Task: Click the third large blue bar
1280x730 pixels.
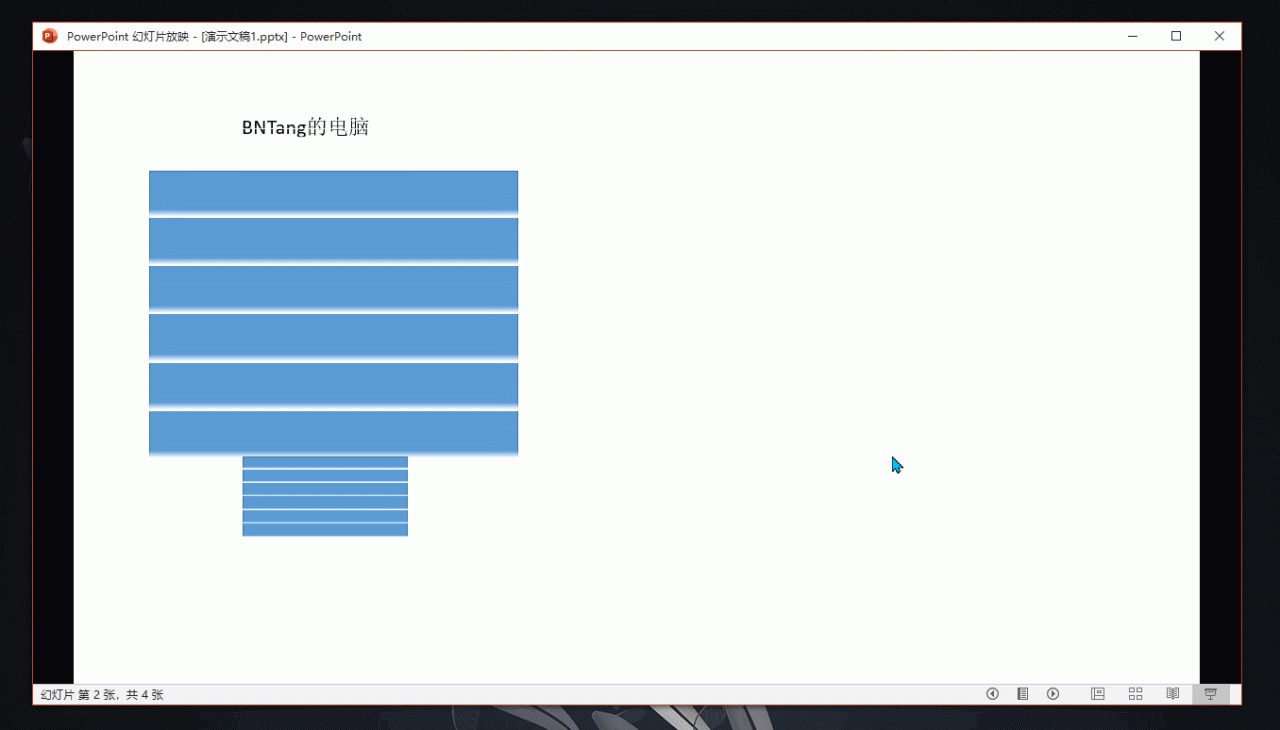Action: coord(333,288)
